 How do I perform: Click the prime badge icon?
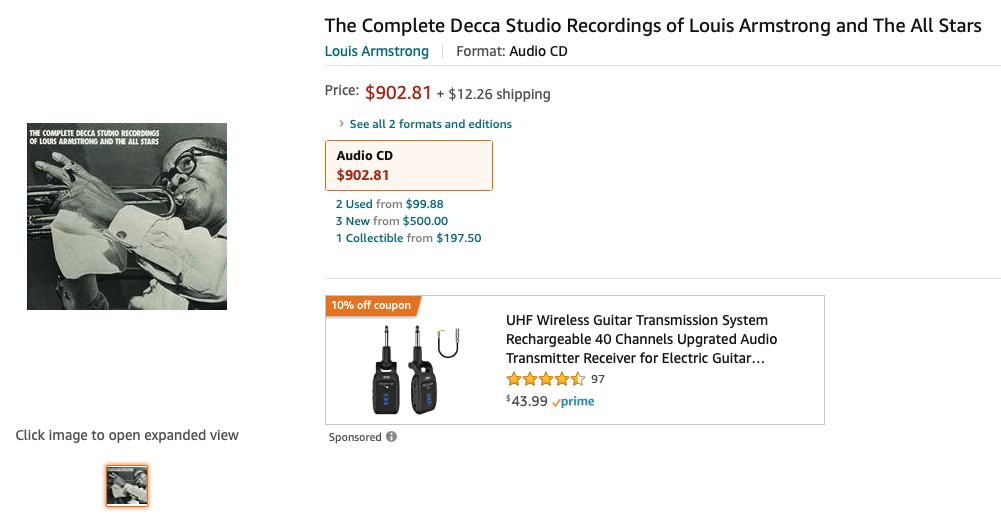(573, 402)
